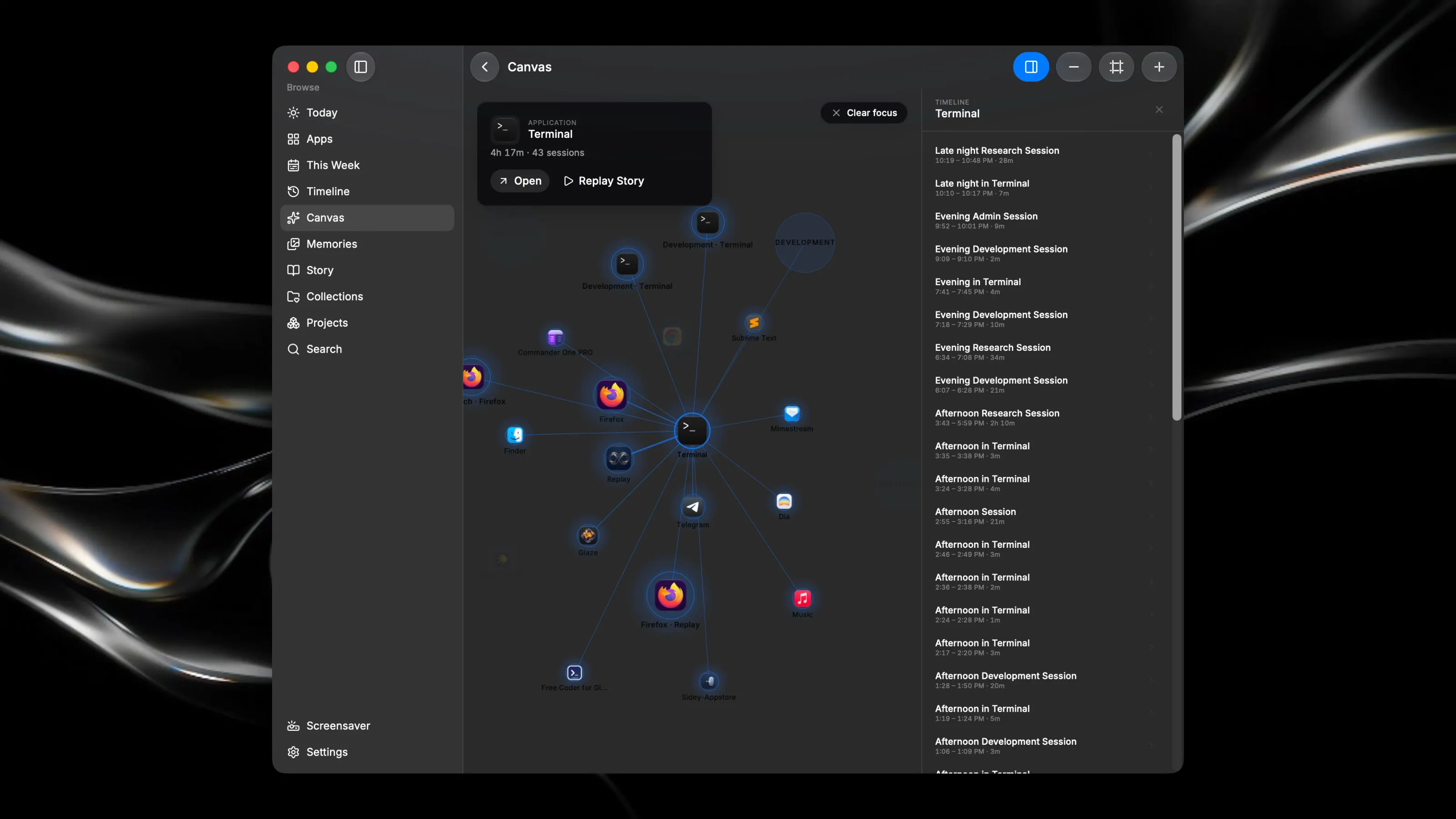Select the Commander One PRO node
This screenshot has height=819, width=1456.
point(555,338)
